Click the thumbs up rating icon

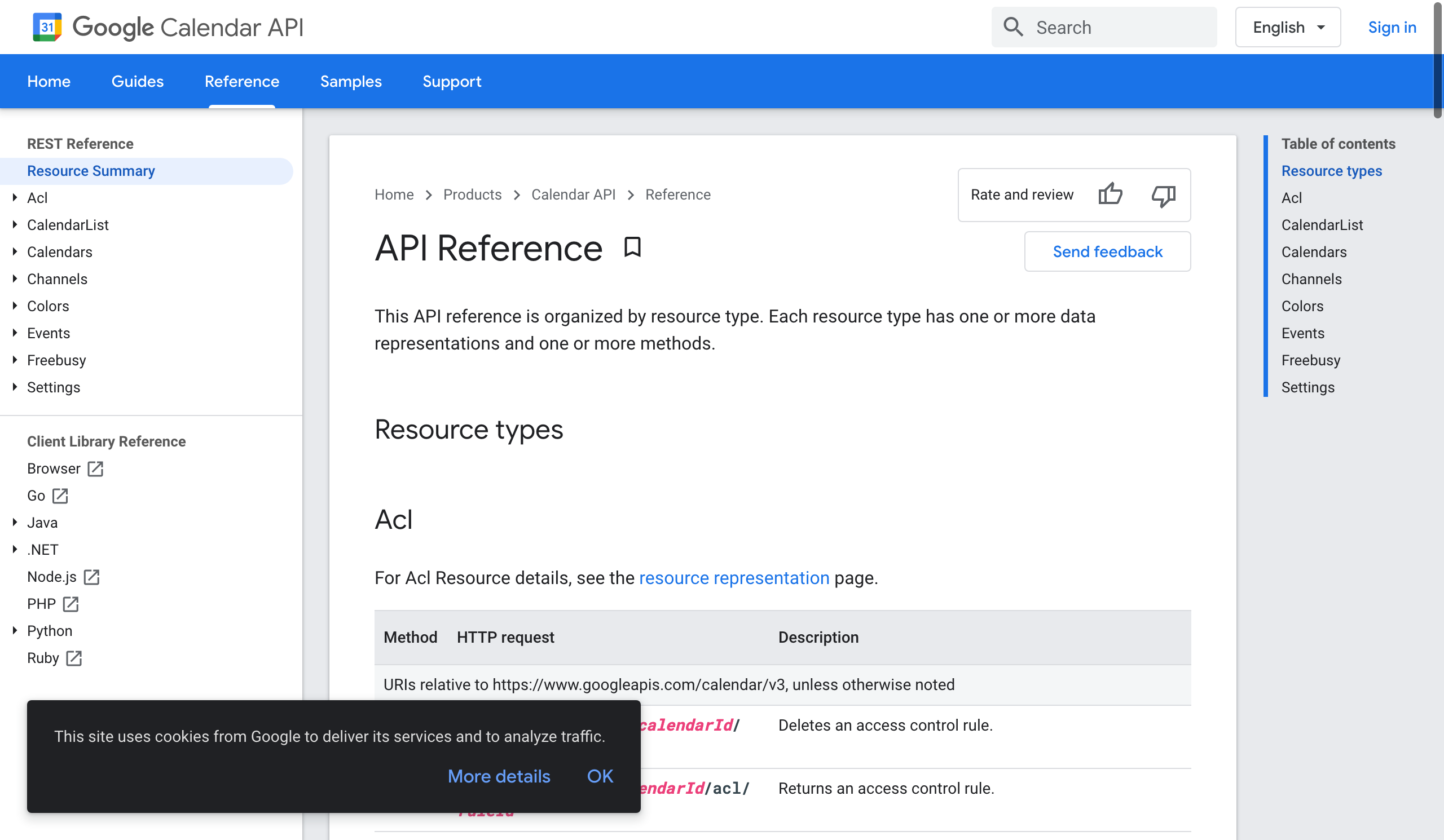(x=1110, y=194)
